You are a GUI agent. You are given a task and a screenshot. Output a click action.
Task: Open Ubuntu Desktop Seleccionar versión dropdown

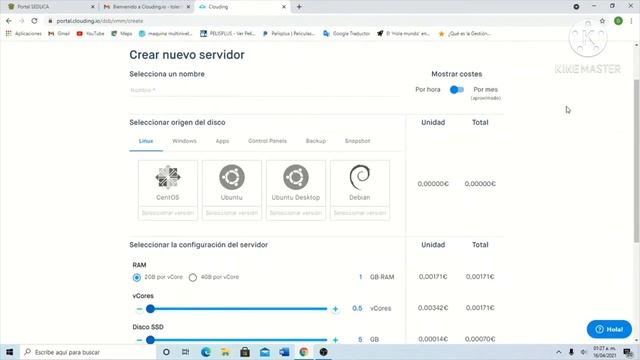(x=296, y=213)
